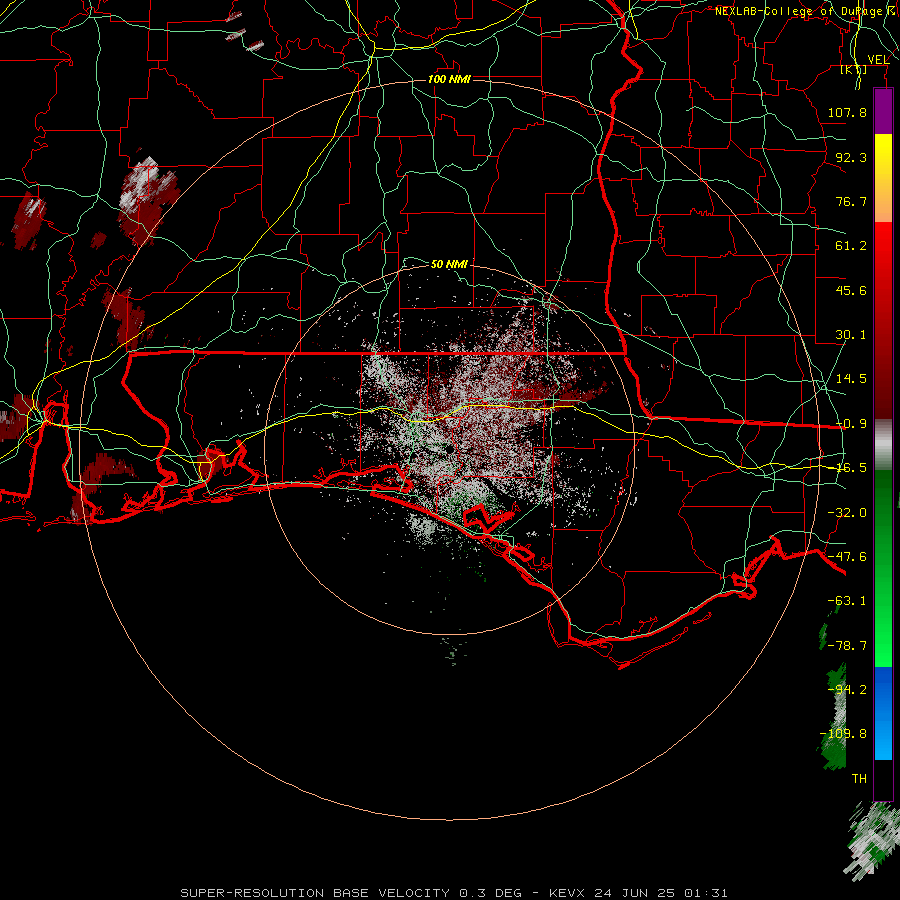Click the -47.6 value on velocity scale
Screen dimensions: 900x900
[847, 557]
